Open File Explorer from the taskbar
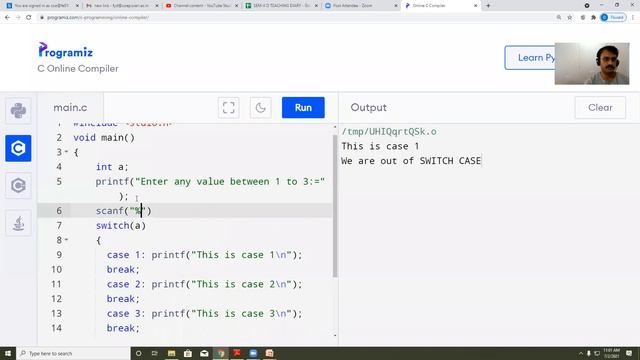Viewport: 640px width, 360px height. point(171,353)
